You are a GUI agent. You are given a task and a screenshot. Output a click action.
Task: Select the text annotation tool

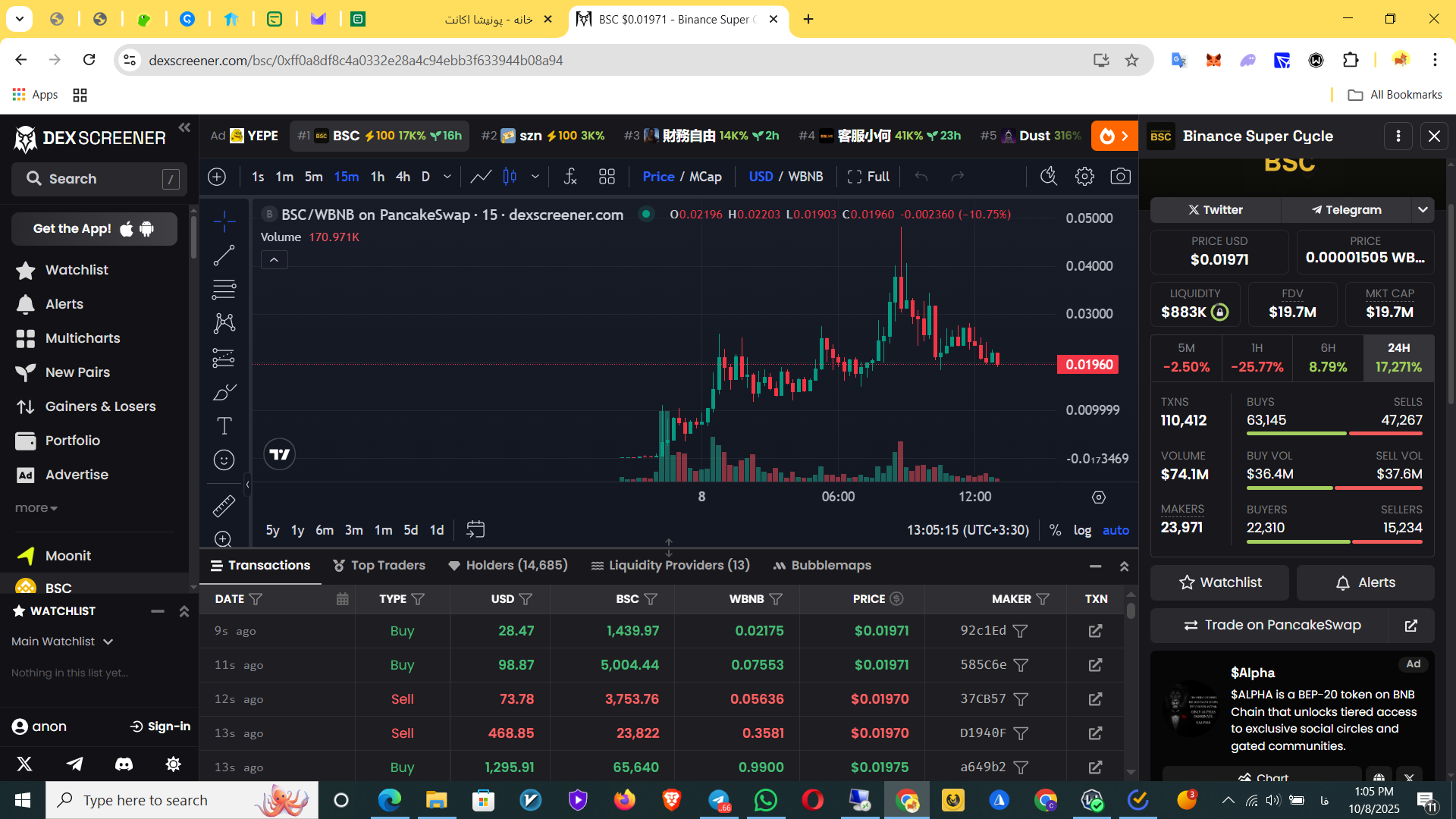224,426
